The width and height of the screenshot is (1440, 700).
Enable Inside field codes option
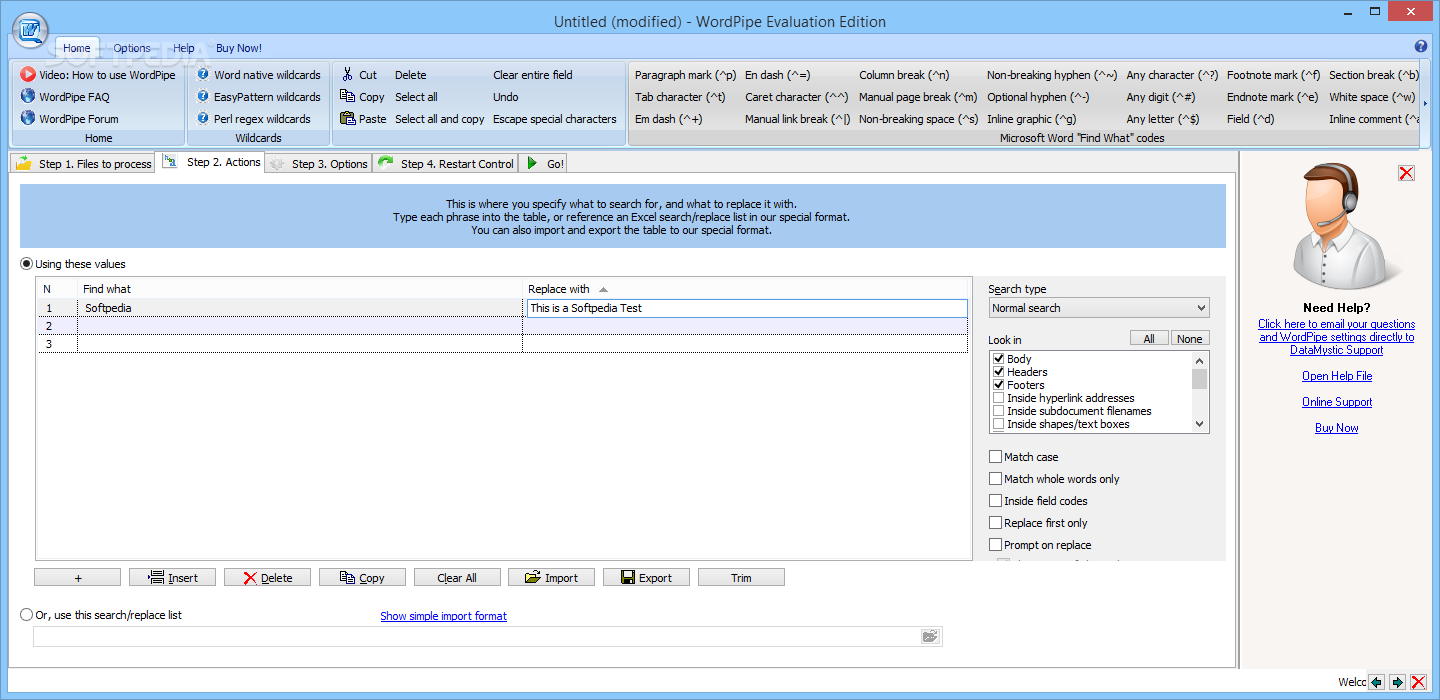(x=995, y=501)
